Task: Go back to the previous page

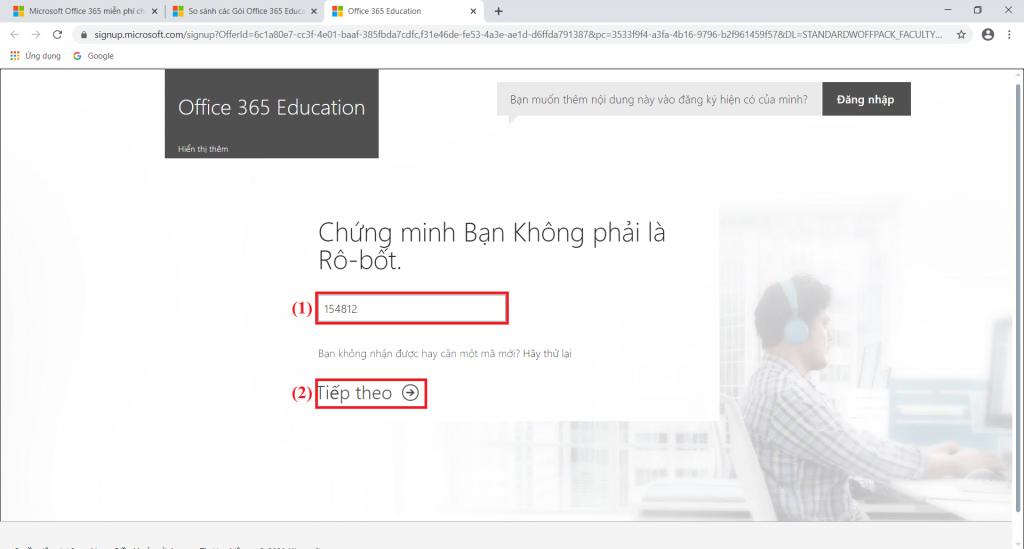Action: point(14,35)
